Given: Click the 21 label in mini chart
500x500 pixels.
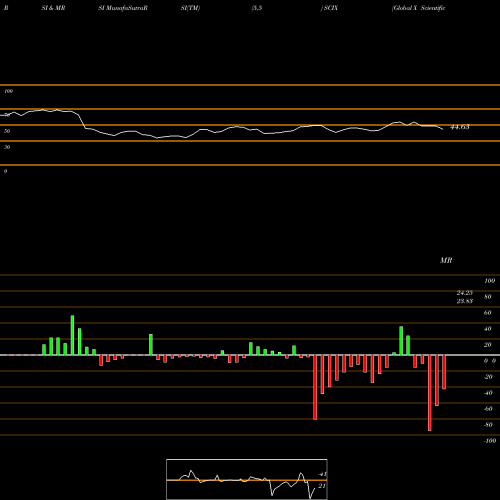Looking at the screenshot, I should tap(322, 486).
